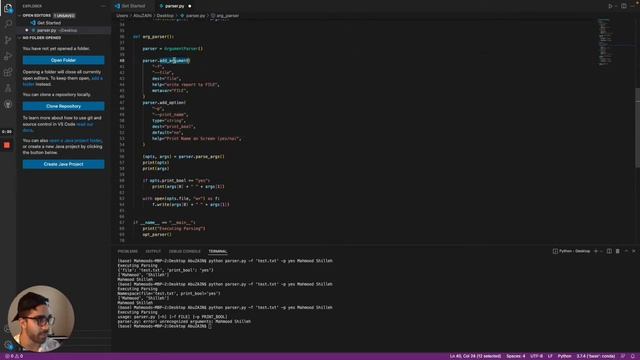Viewport: 640px width, 360px height.
Task: Click the Ln 40, Col 24 cursor position
Action: (x=475, y=356)
